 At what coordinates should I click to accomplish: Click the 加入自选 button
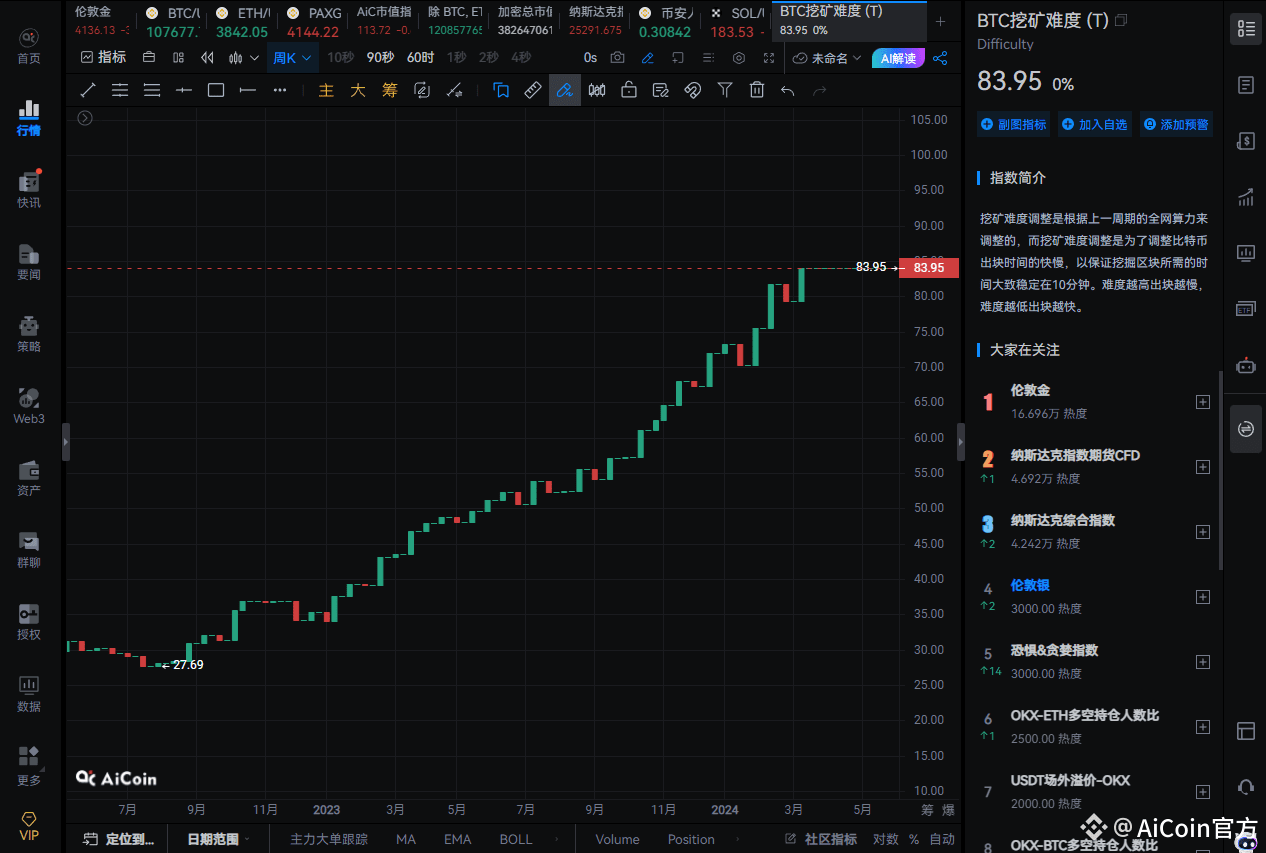click(x=1095, y=125)
